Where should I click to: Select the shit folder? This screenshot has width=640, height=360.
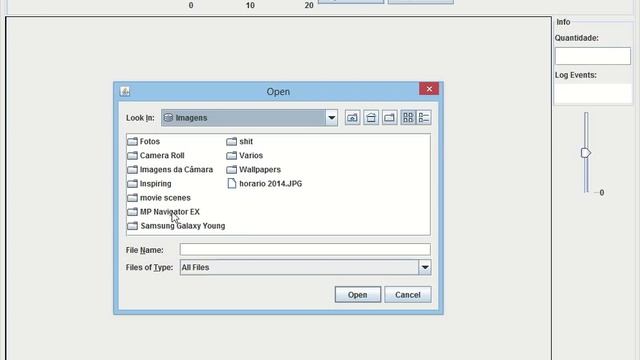(240, 141)
